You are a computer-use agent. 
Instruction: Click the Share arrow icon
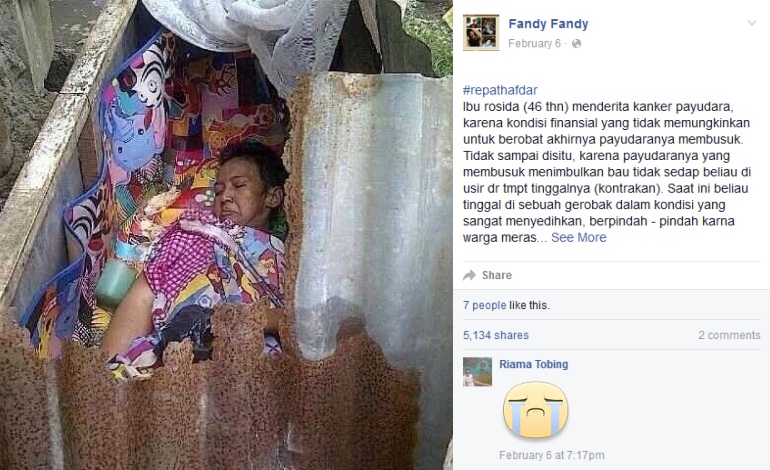tap(469, 275)
